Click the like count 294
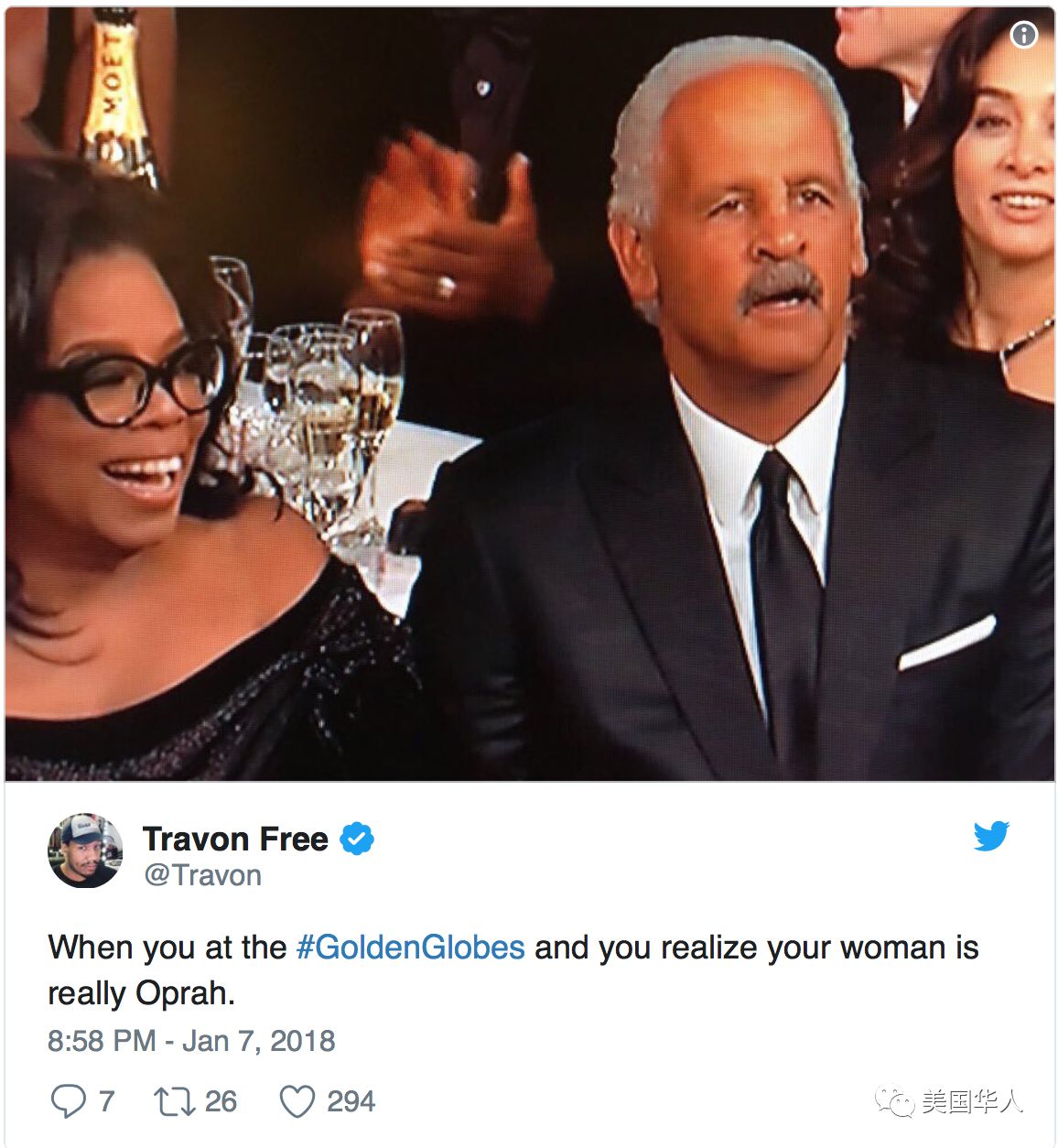 [x=351, y=1101]
